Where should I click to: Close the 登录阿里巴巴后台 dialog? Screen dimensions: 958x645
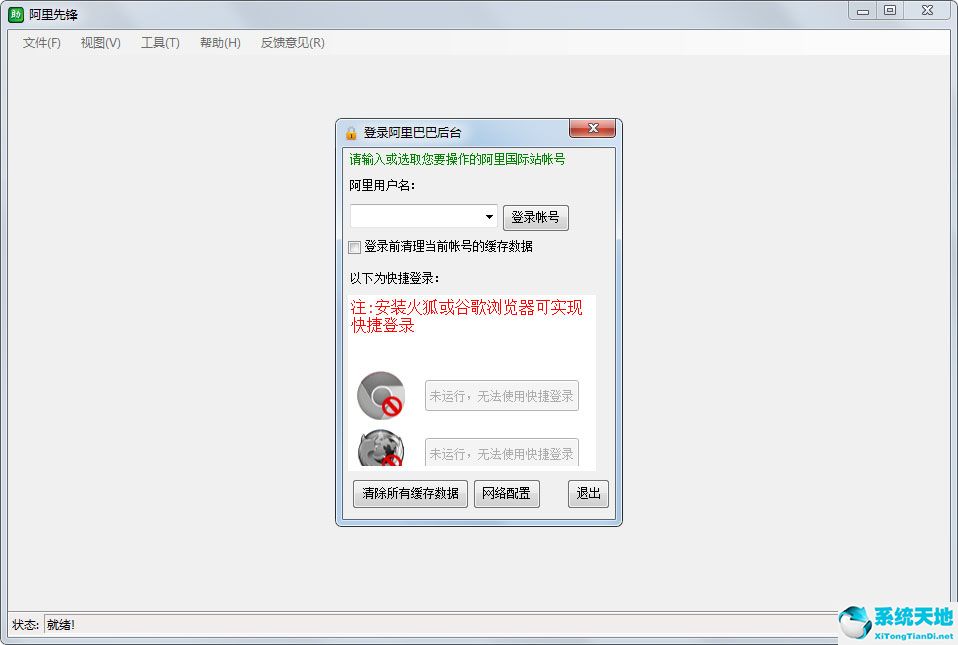tap(592, 128)
